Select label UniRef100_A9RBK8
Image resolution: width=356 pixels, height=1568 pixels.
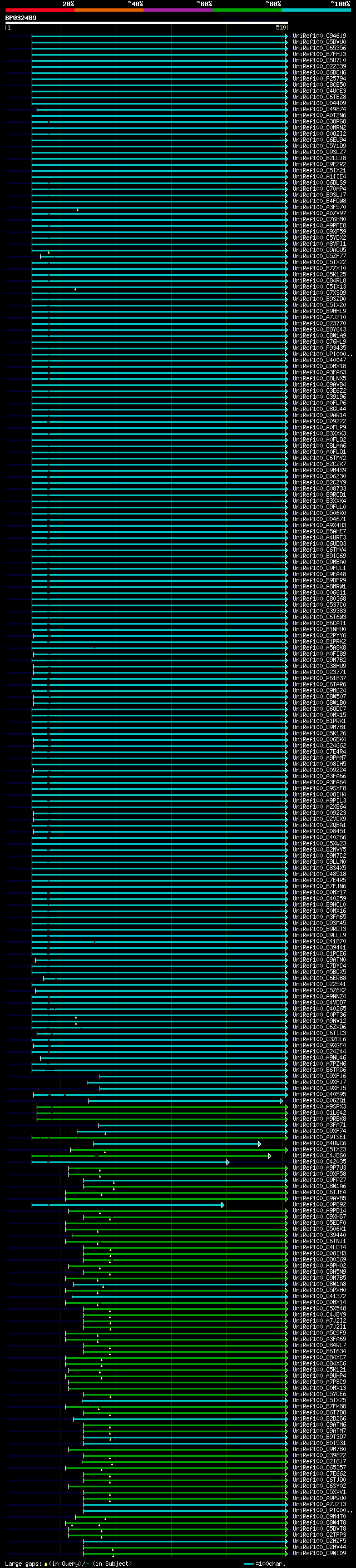(x=319, y=1119)
